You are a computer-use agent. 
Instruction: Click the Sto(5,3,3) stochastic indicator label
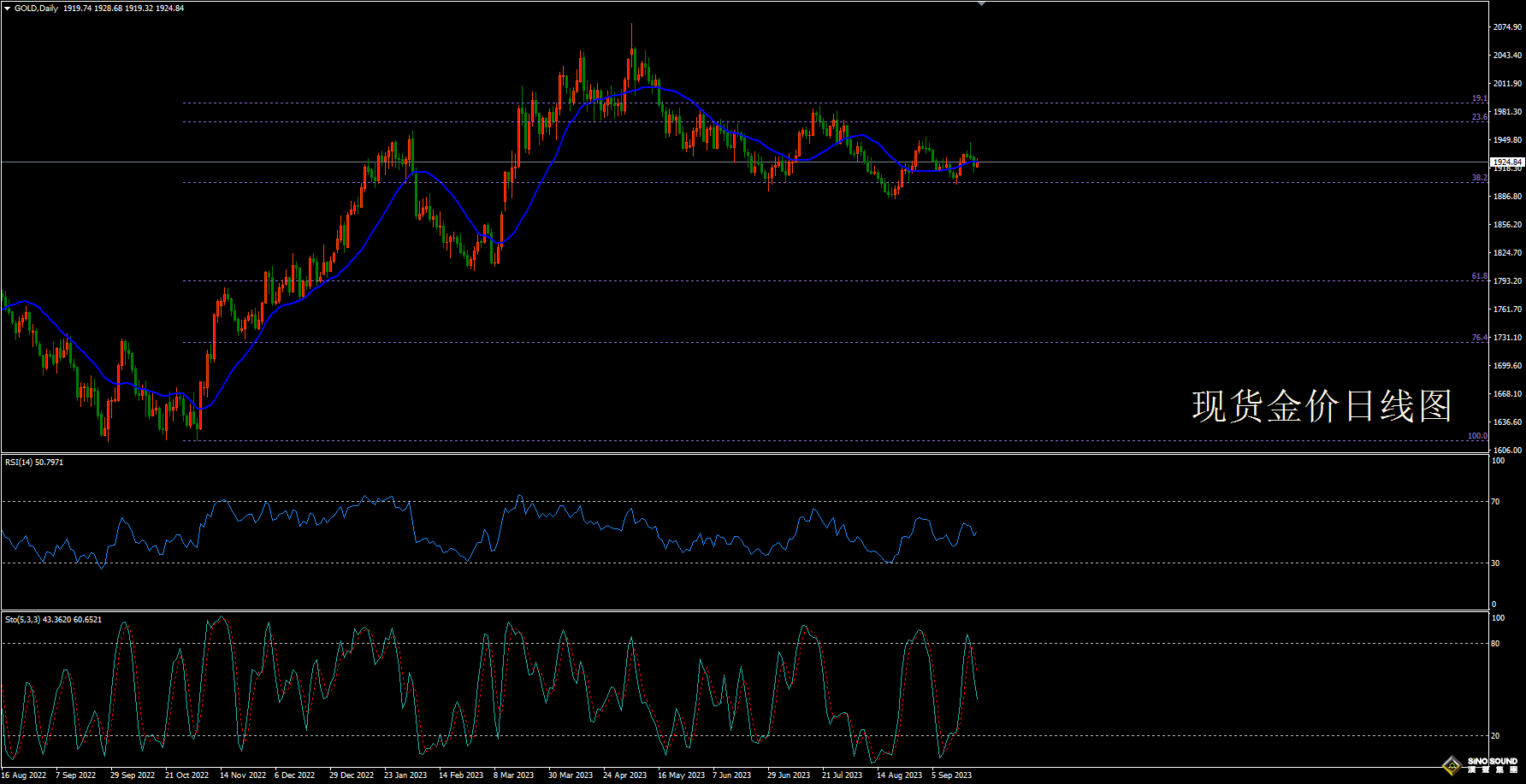tap(53, 620)
